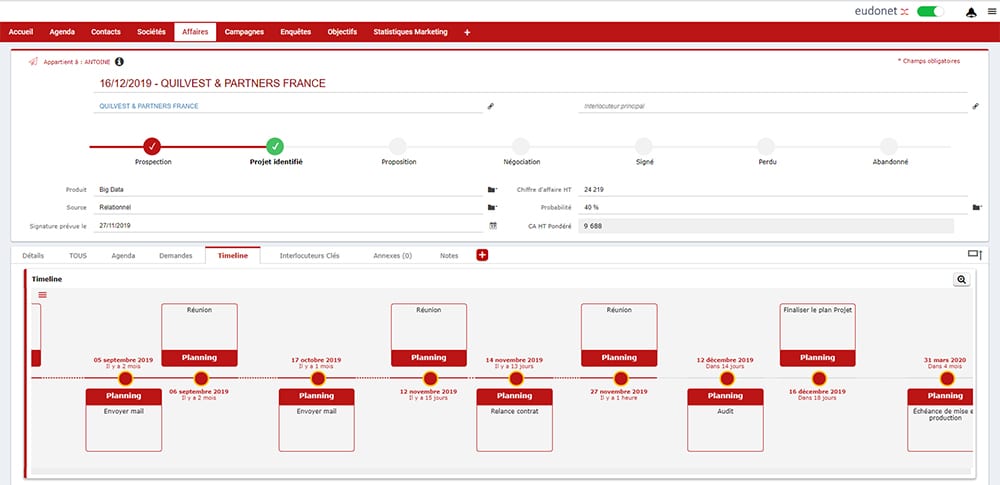Open the Finaliser le plan Projet card

pos(818,334)
